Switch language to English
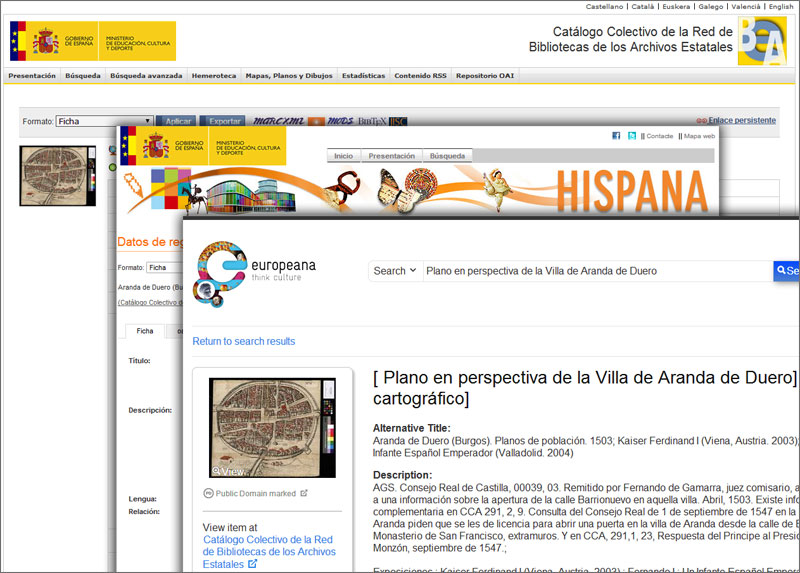 click(x=781, y=7)
